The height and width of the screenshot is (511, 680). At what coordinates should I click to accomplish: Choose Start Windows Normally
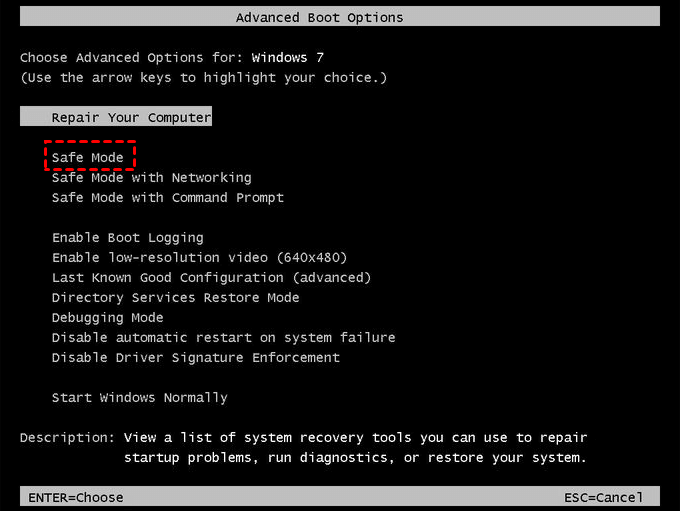[139, 398]
